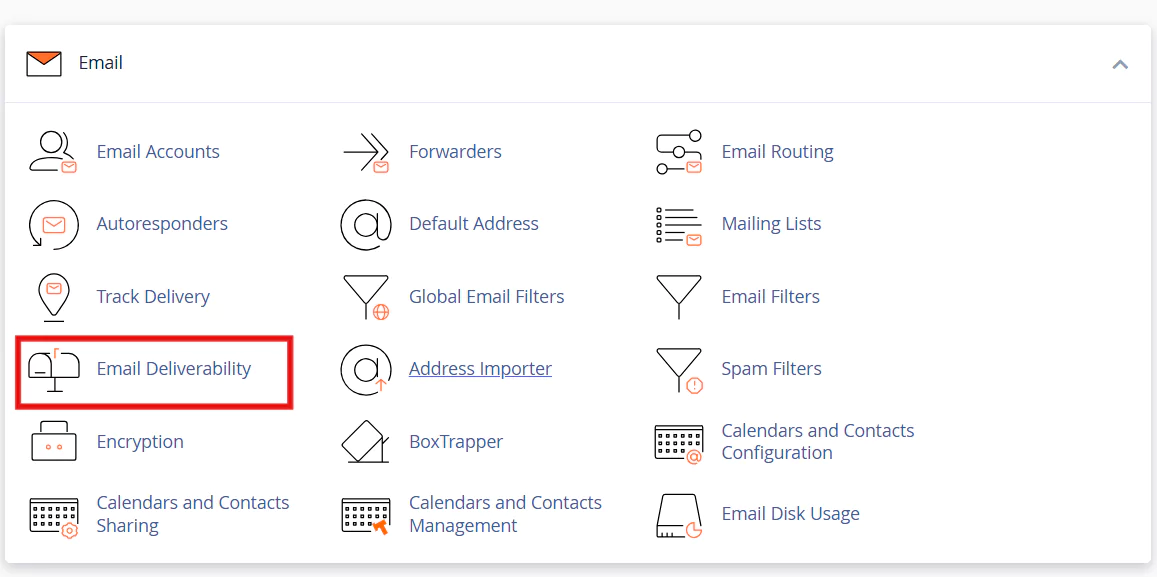
Task: Open the Track Delivery link
Action: [153, 297]
